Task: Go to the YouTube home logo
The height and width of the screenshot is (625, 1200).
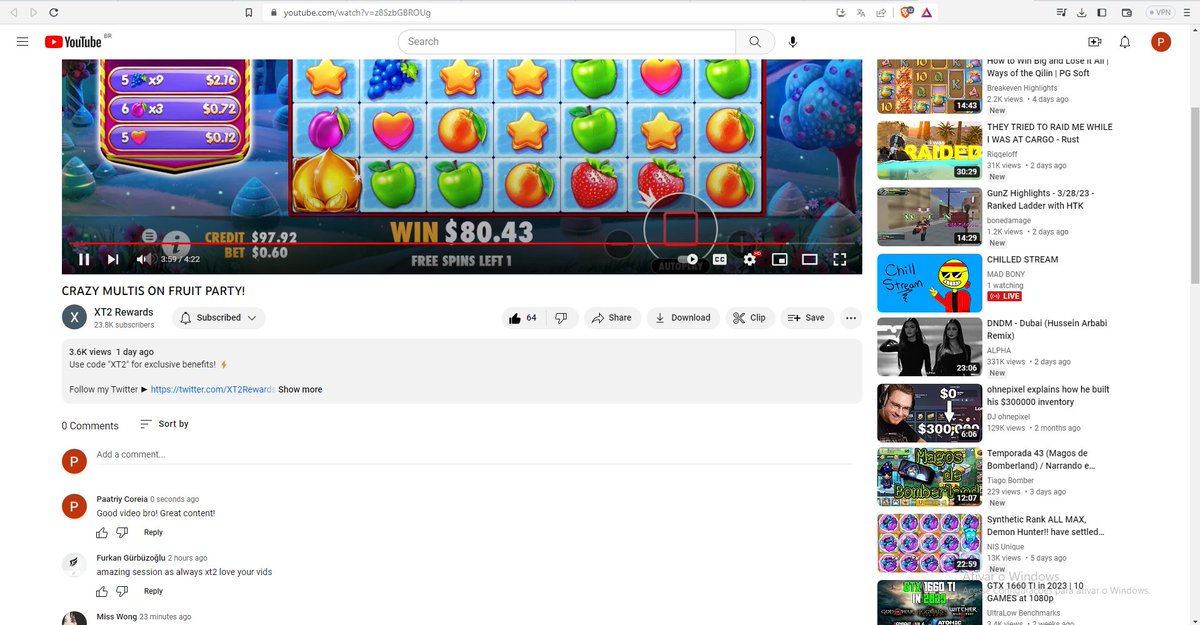Action: 73,42
